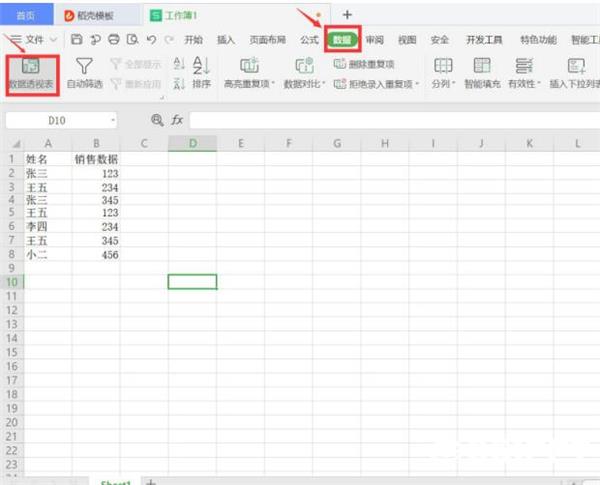Switch to the 页面布局 ribbon tab
Viewport: 600px width, 485px height.
coord(268,39)
